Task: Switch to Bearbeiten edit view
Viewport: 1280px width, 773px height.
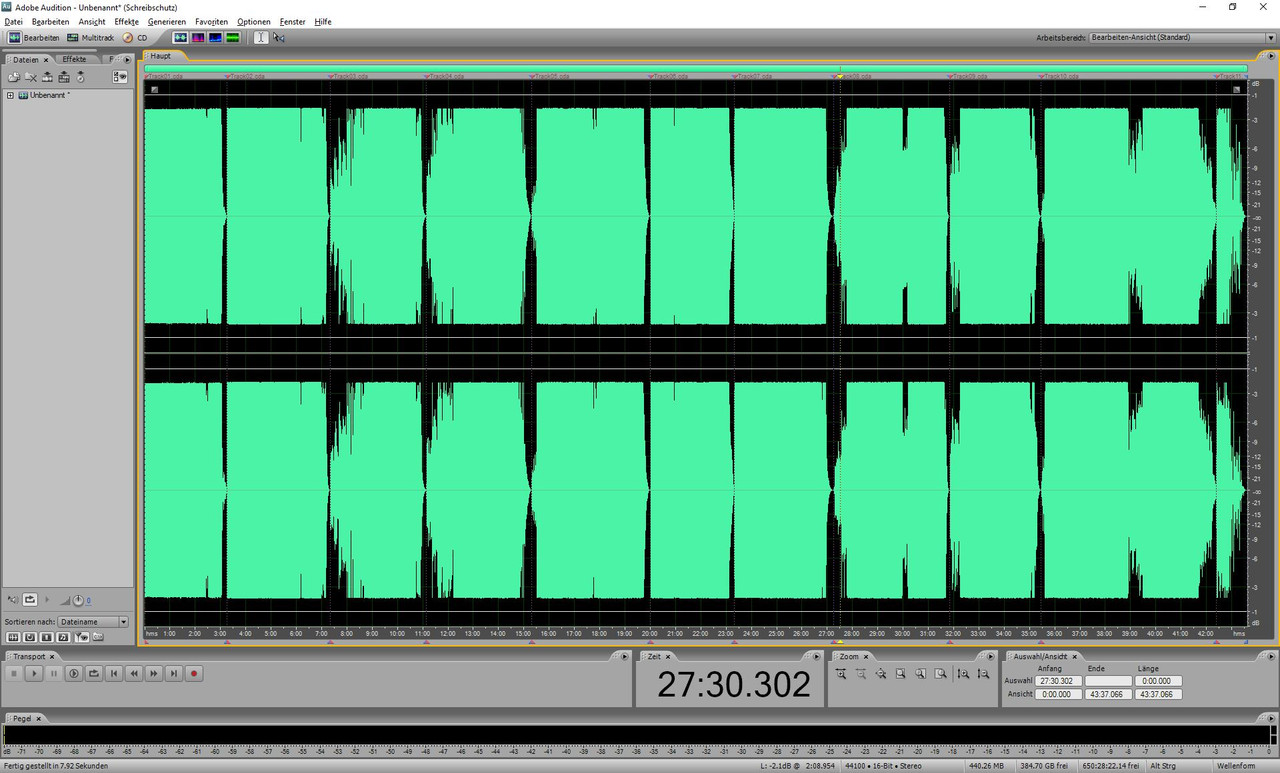Action: [34, 37]
